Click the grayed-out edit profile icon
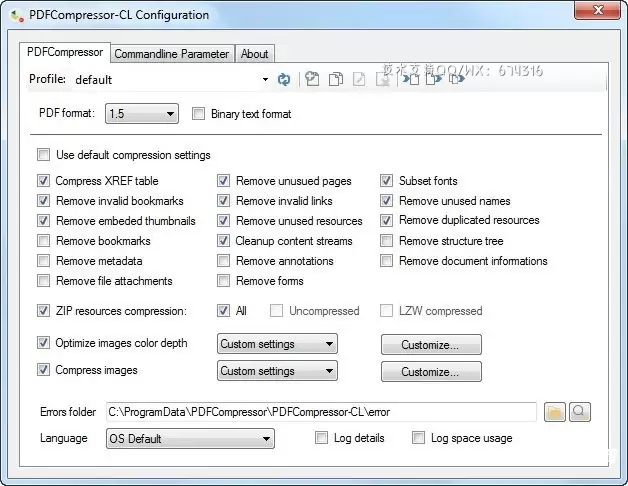This screenshot has width=628, height=486. 359,79
